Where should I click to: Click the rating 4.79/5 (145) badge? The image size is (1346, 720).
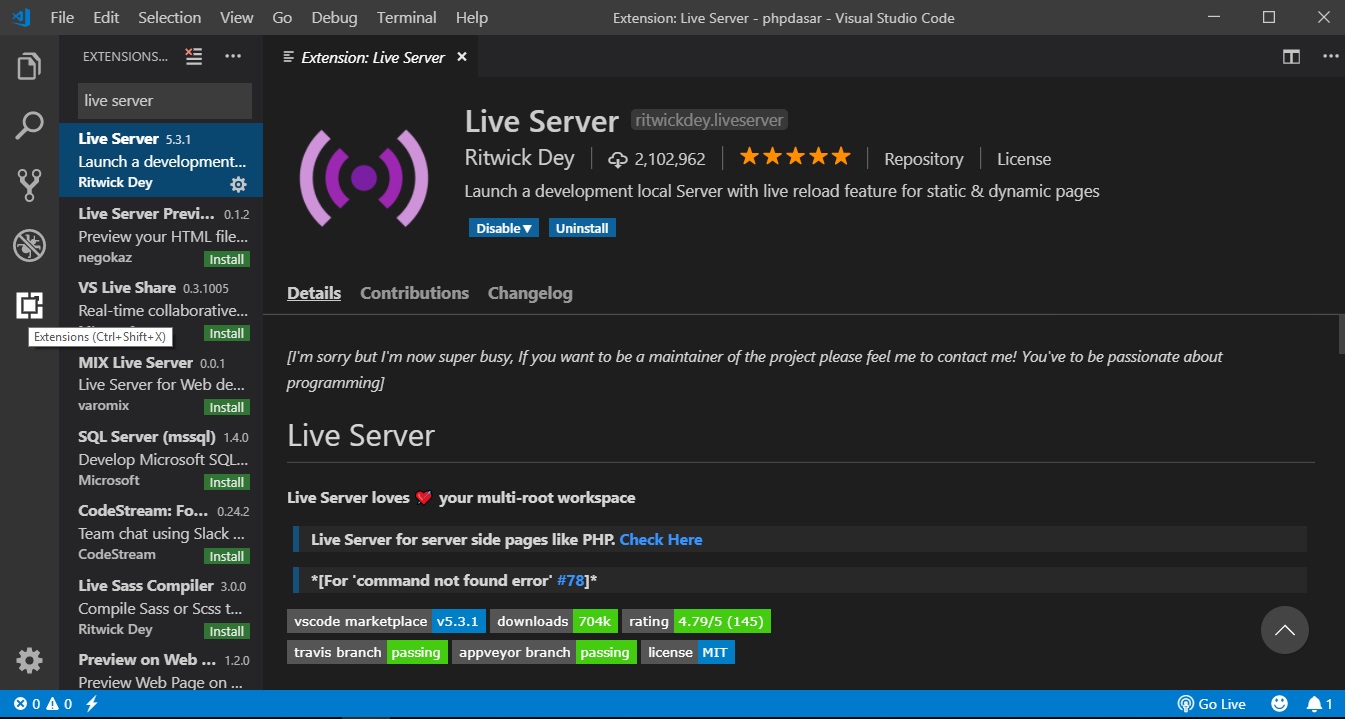point(696,621)
